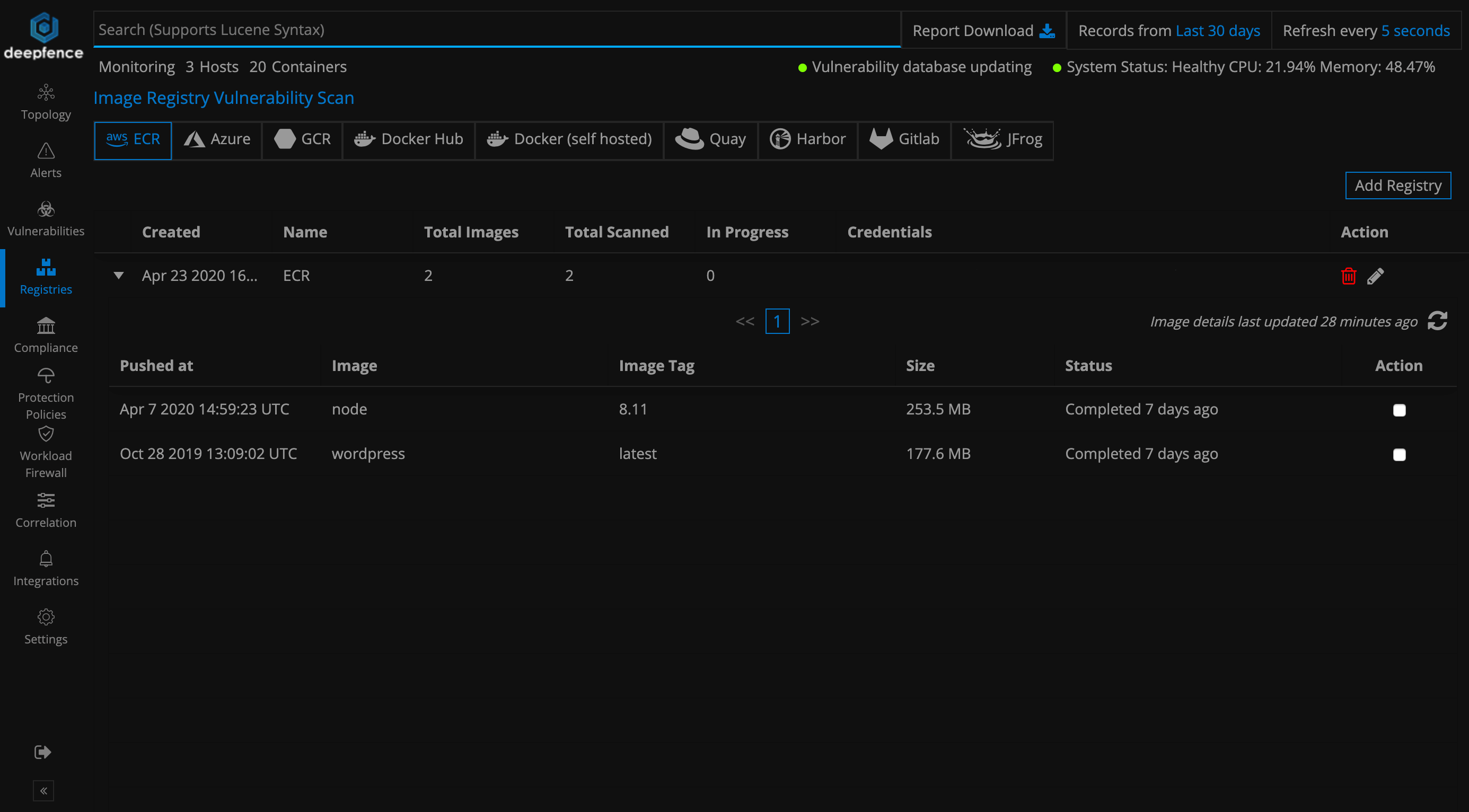Edit the ECR registry with pencil icon
The height and width of the screenshot is (812, 1469).
tap(1375, 276)
